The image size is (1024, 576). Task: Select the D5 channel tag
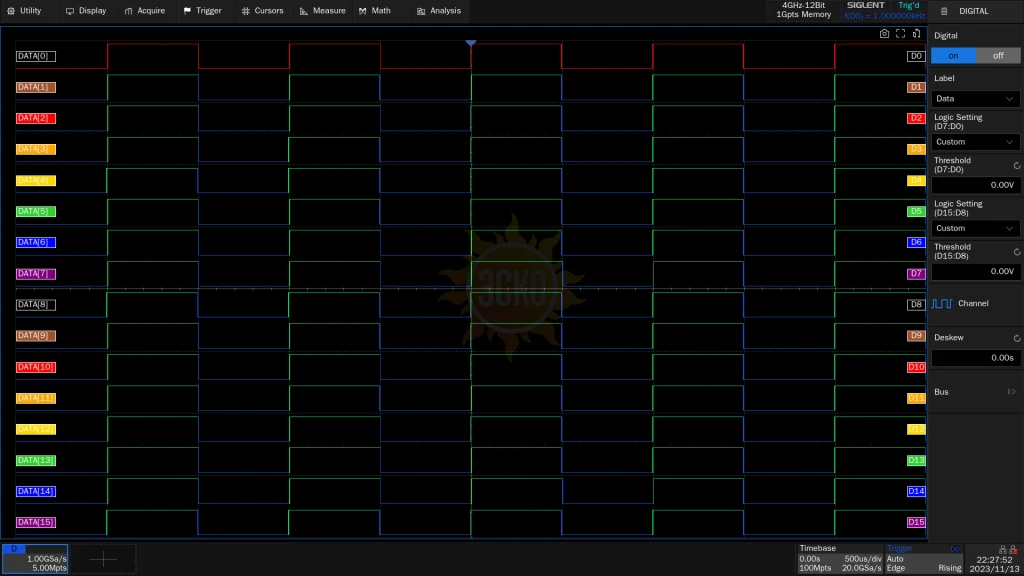point(916,212)
